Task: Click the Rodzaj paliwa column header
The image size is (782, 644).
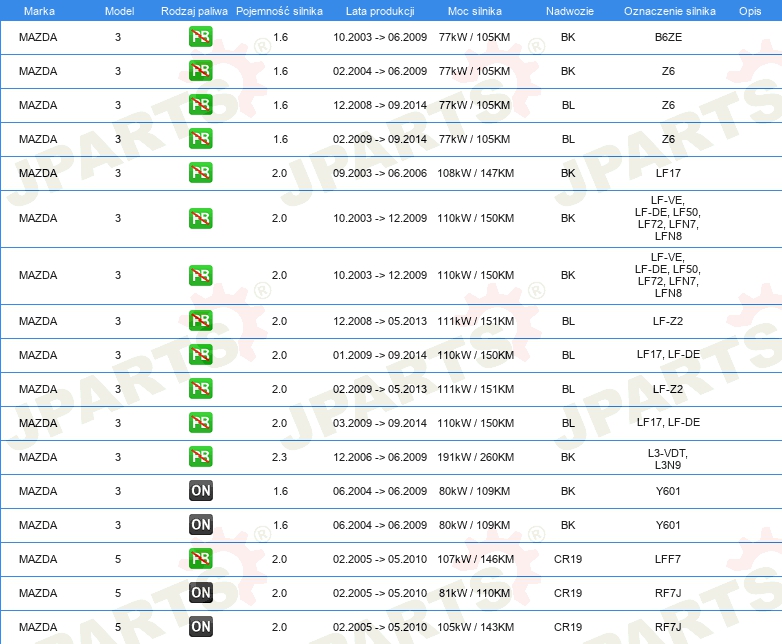Action: [x=194, y=10]
